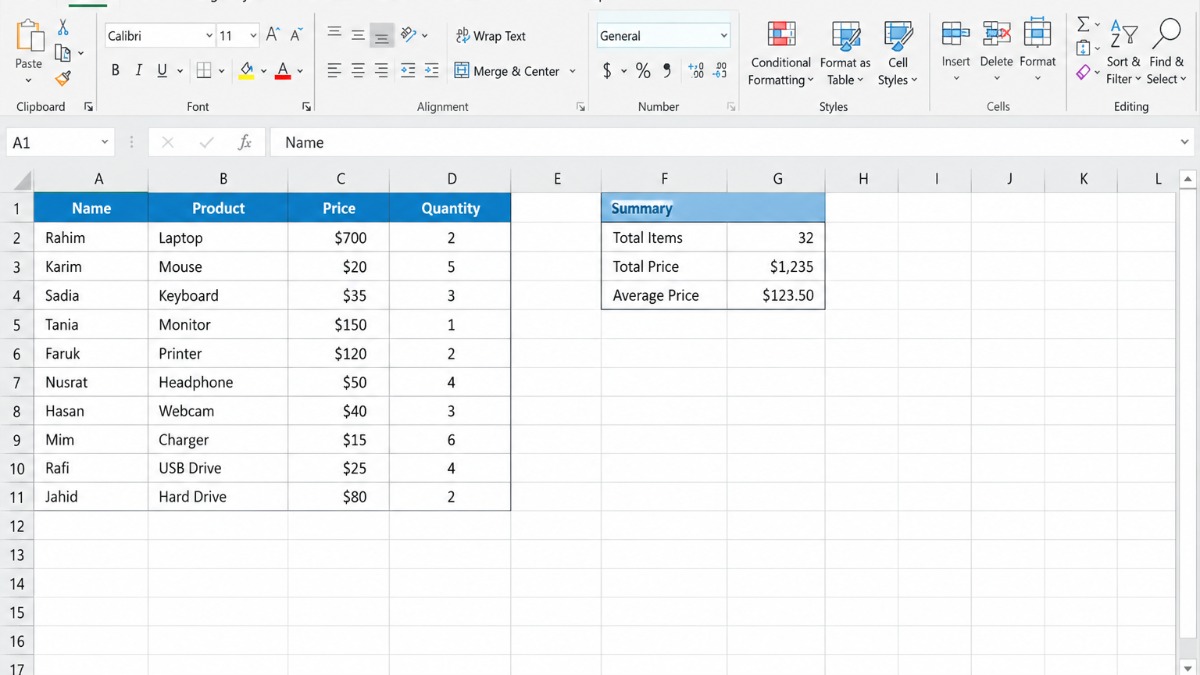The height and width of the screenshot is (675, 1200).
Task: Increase font size with larger A
Action: click(x=273, y=35)
